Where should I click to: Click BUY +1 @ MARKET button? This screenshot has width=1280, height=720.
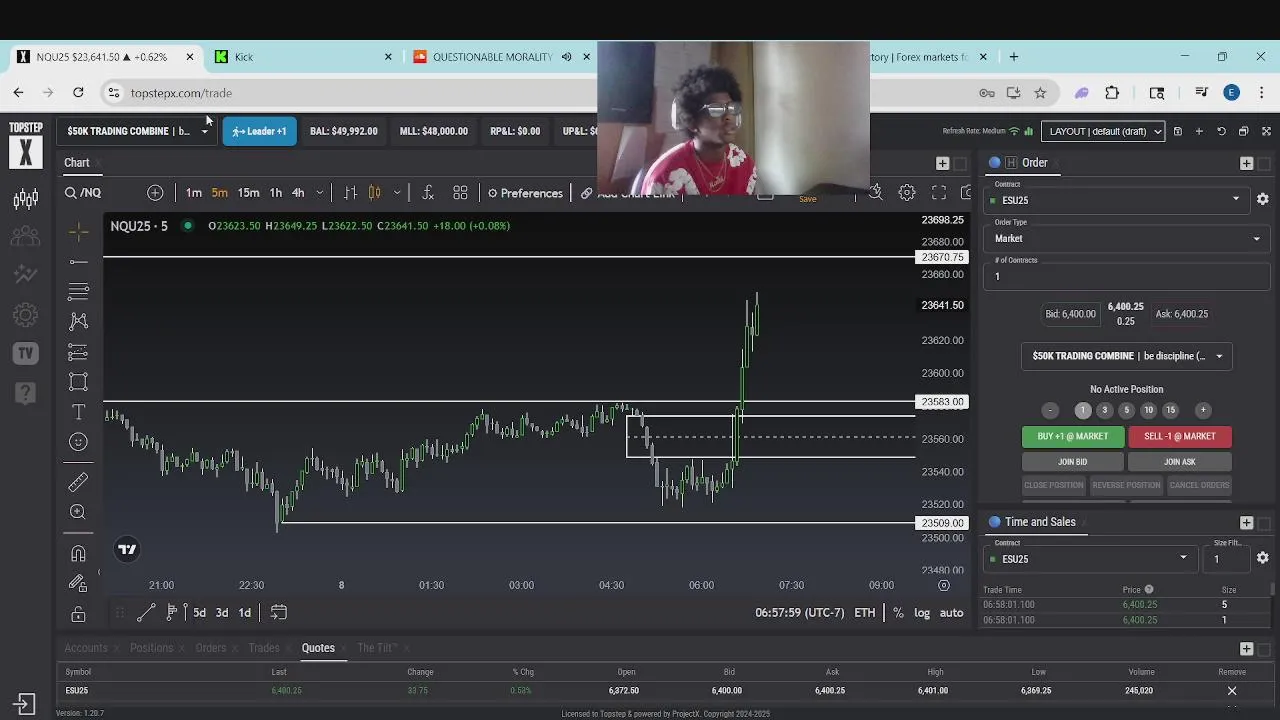(x=1072, y=436)
